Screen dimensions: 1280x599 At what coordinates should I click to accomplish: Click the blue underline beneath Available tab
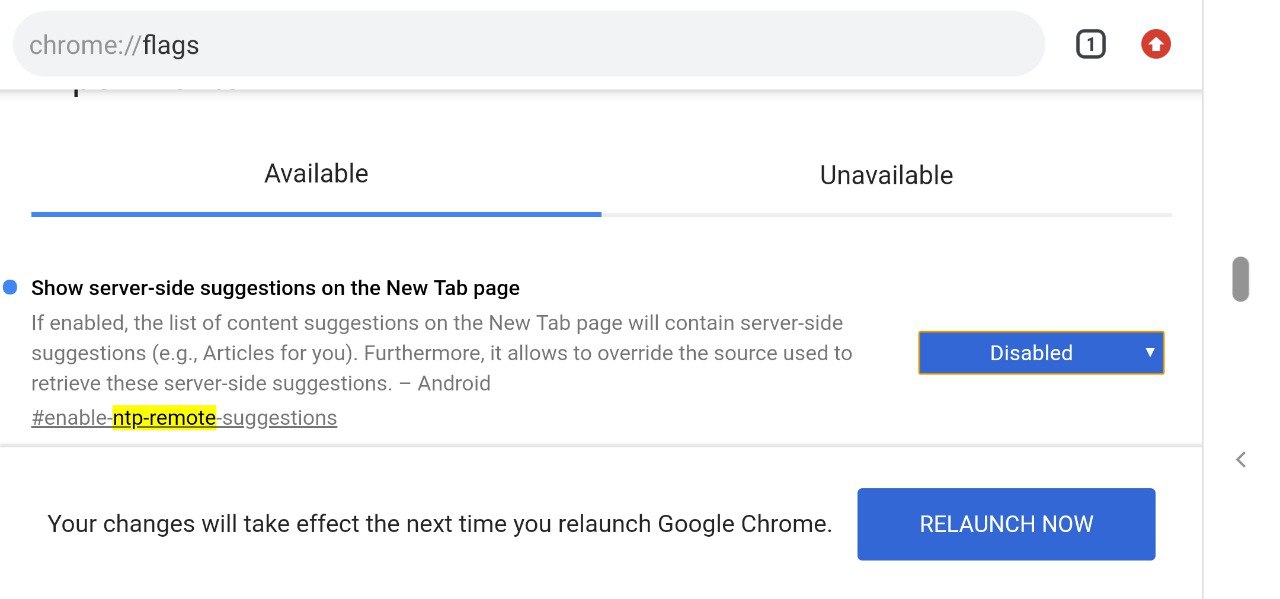[316, 214]
